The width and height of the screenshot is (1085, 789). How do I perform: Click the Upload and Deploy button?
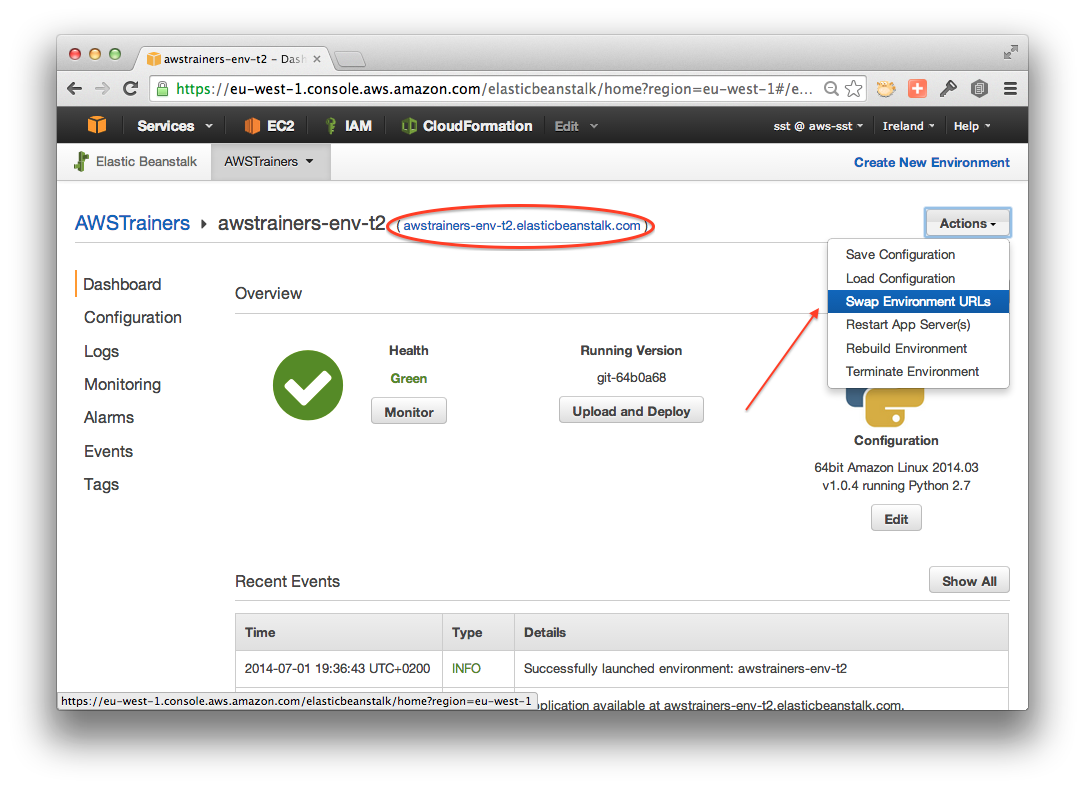(x=631, y=411)
